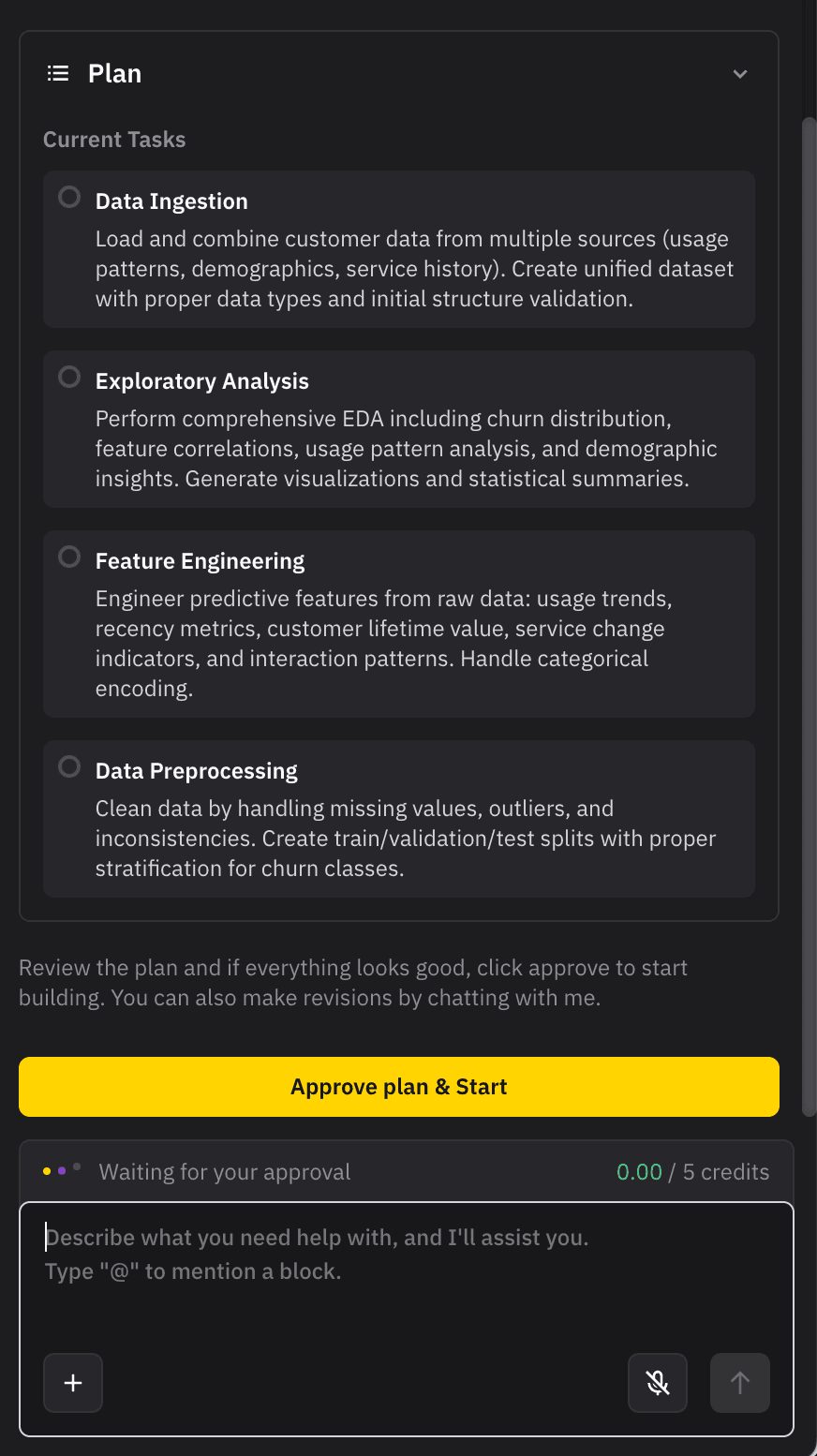
Task: Click the credits progress indicator showing 5 credits
Action: 726,1171
